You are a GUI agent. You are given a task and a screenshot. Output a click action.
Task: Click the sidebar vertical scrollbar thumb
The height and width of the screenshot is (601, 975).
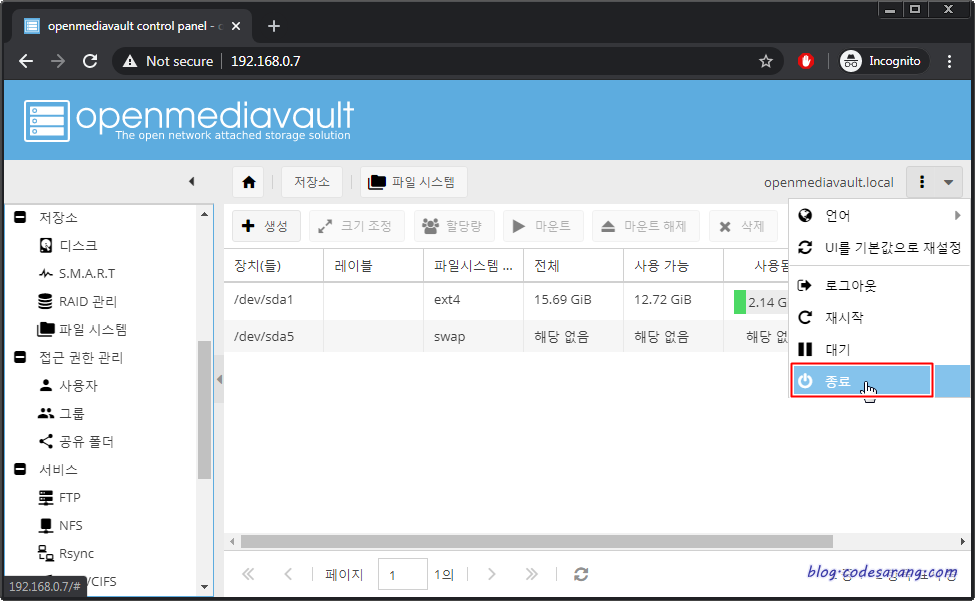204,410
